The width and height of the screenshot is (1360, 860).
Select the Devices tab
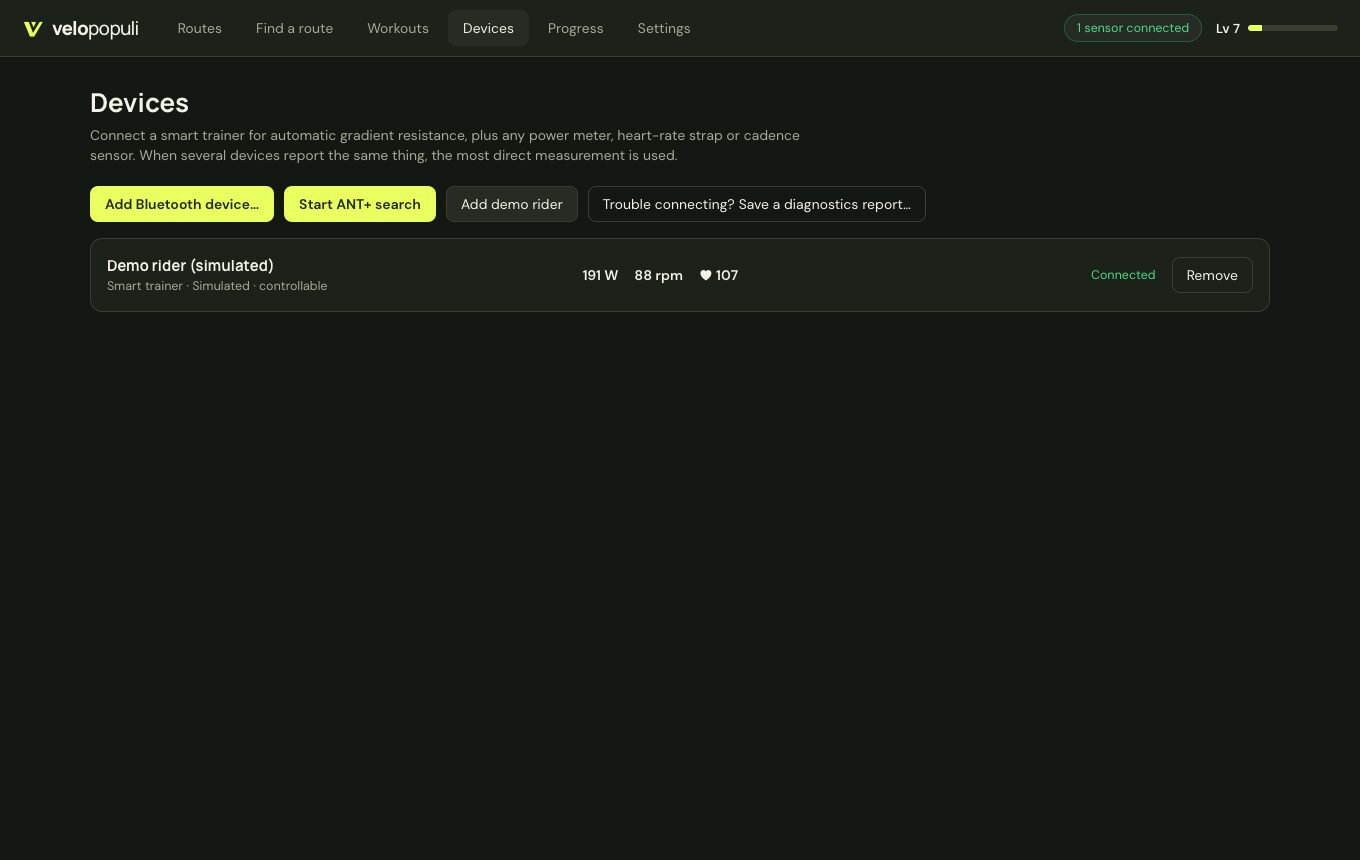[x=488, y=28]
